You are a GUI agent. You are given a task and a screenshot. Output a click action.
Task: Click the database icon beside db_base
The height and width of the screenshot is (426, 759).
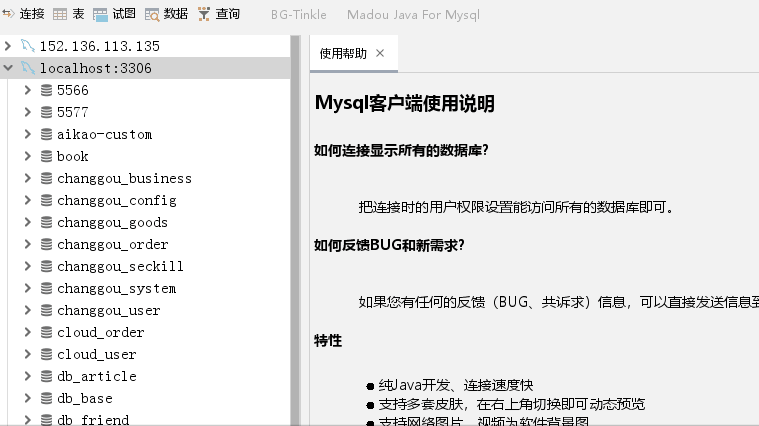[46, 398]
